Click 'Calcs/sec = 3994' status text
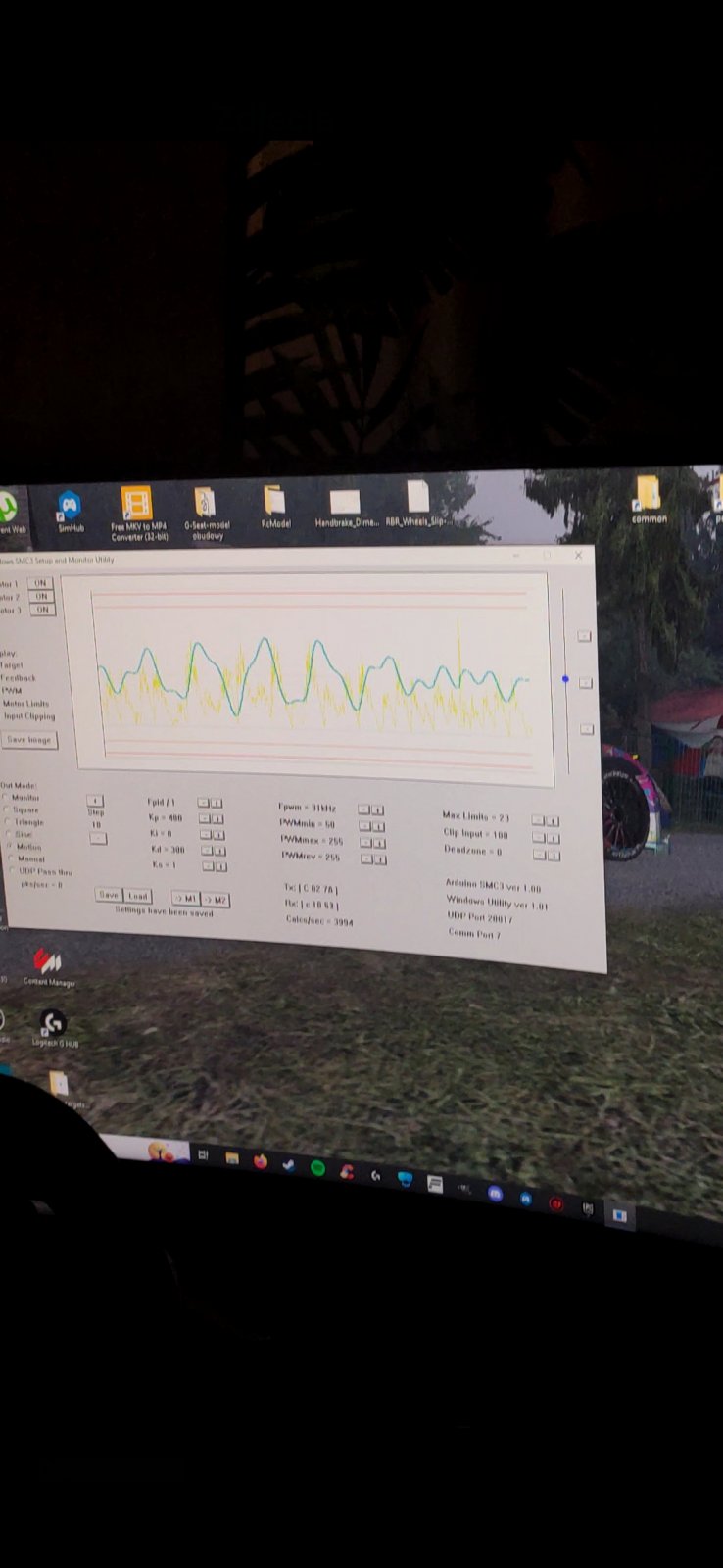 319,920
